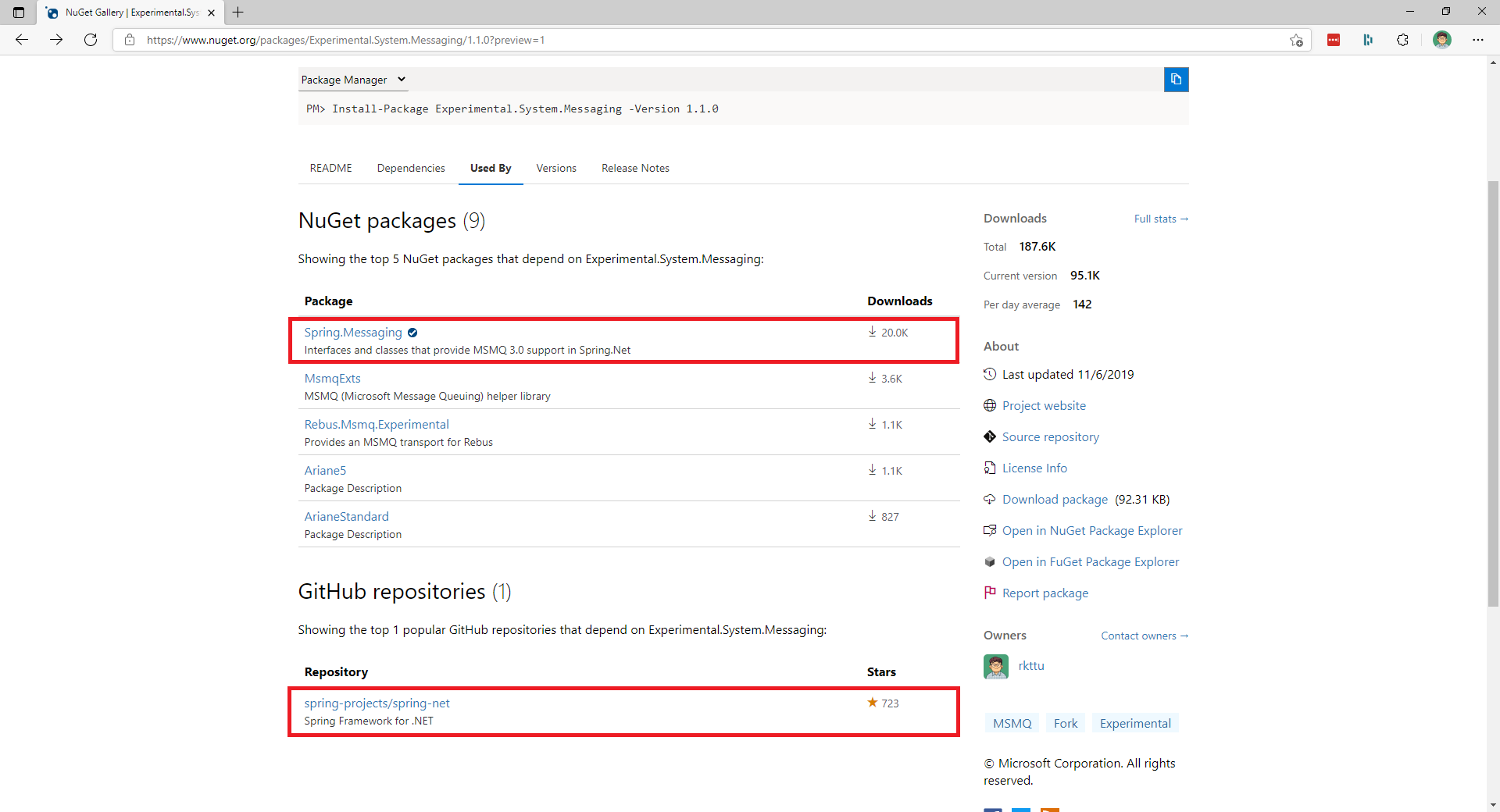Click rkttu owner avatar image
Screen dimensions: 1500x812
pos(996,666)
